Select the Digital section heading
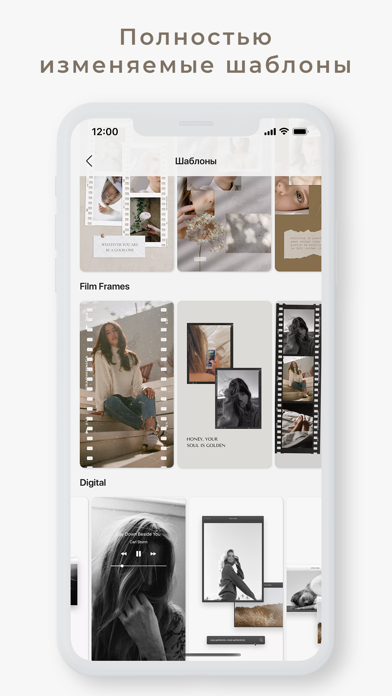This screenshot has width=392, height=696. pyautogui.click(x=93, y=482)
